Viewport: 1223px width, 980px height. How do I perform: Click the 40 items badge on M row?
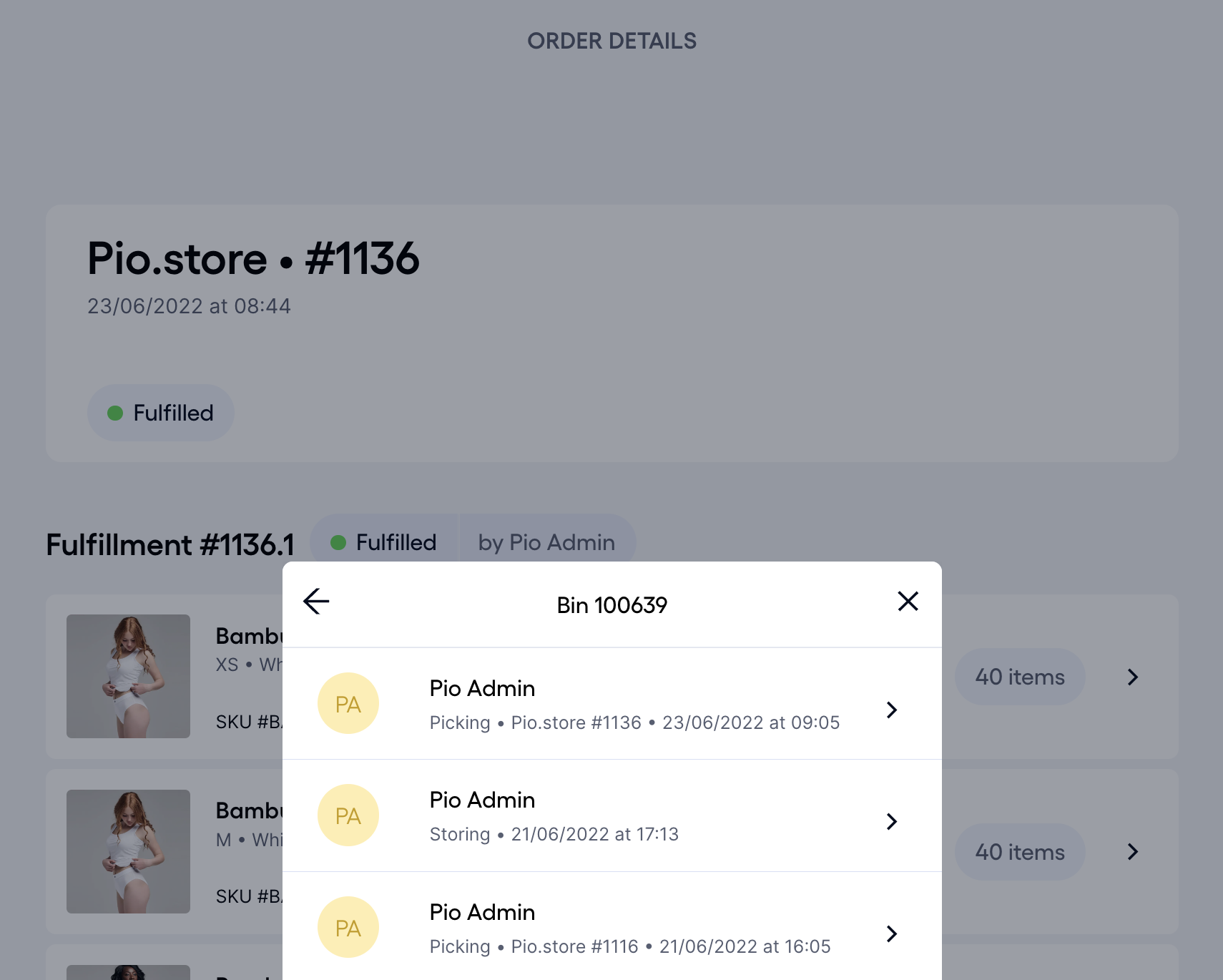pyautogui.click(x=1020, y=852)
